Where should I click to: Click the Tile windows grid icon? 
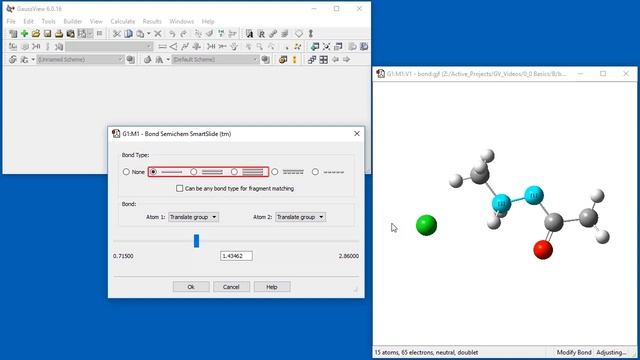coord(323,60)
